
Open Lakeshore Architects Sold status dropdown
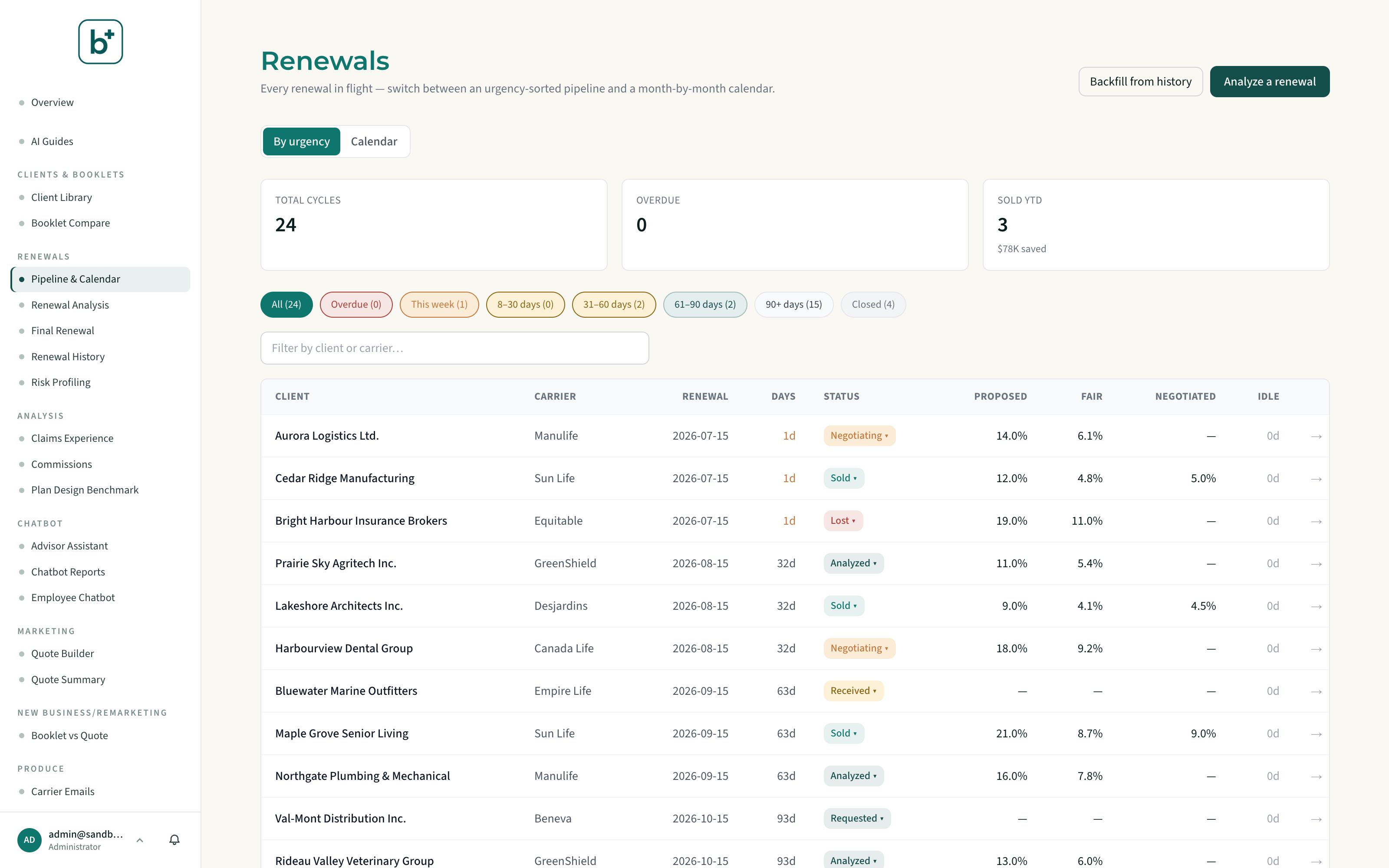(x=844, y=606)
